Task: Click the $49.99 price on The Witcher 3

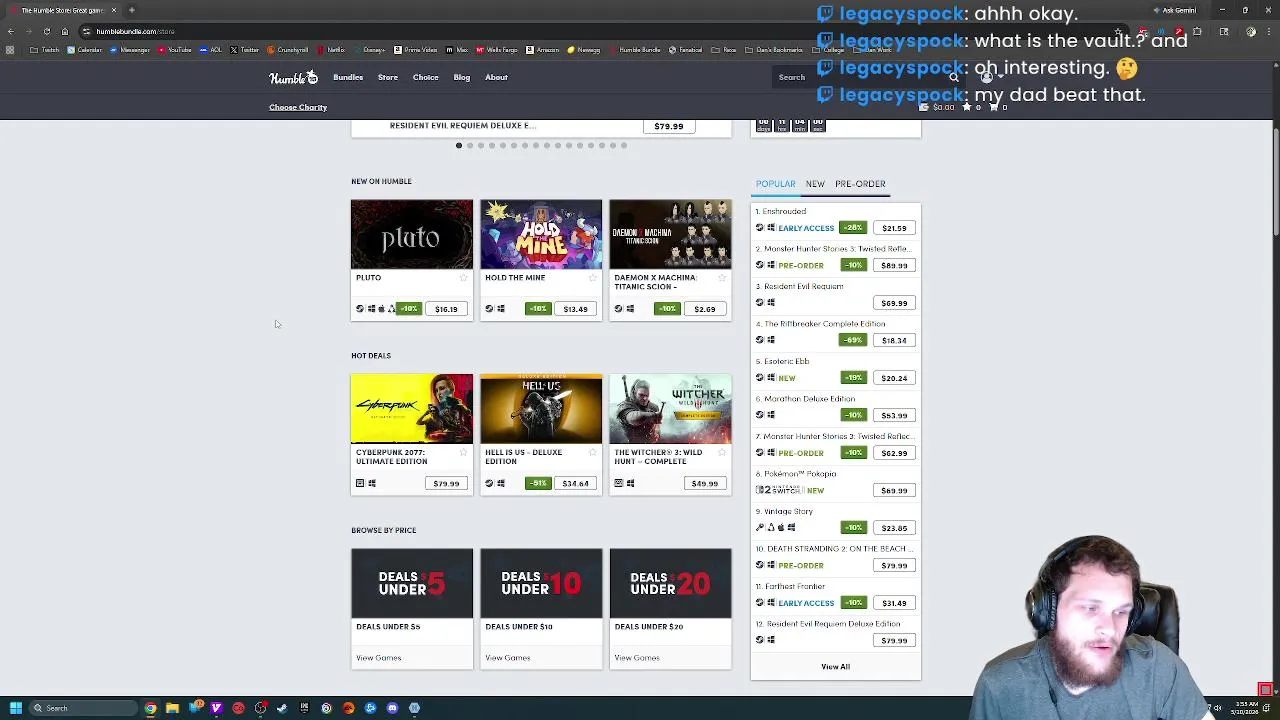Action: pos(704,484)
